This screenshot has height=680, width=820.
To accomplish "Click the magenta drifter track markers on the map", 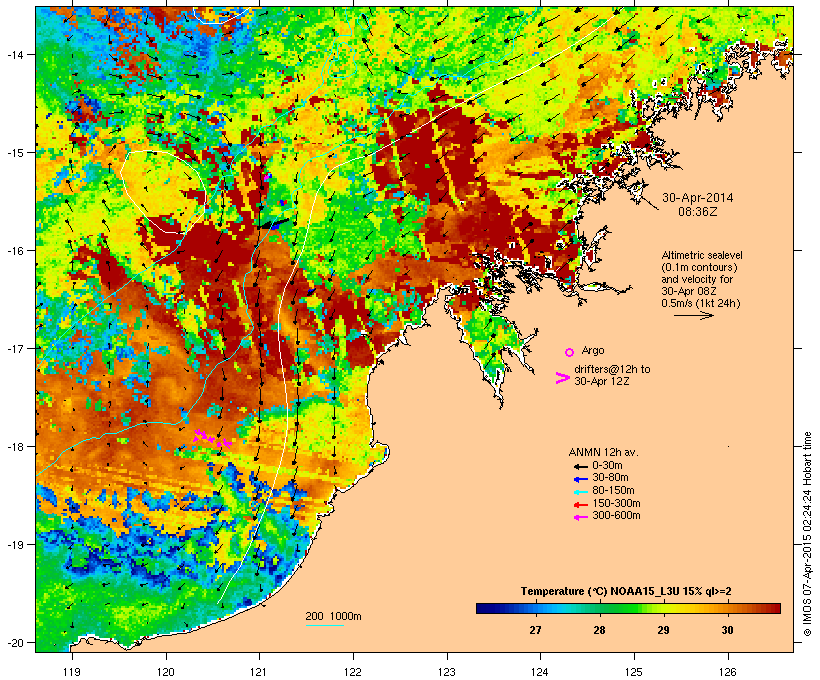I will pyautogui.click(x=213, y=438).
